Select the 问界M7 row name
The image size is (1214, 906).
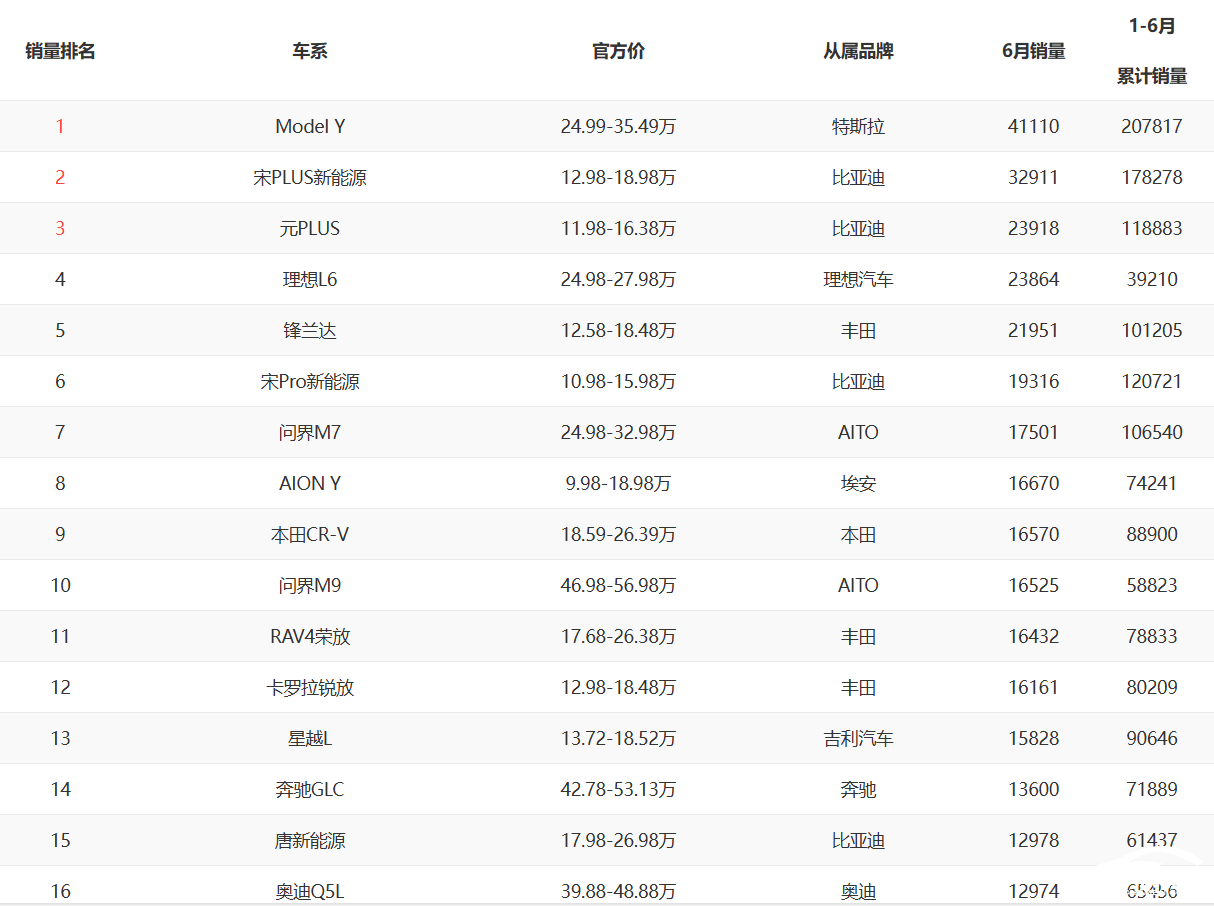[310, 433]
